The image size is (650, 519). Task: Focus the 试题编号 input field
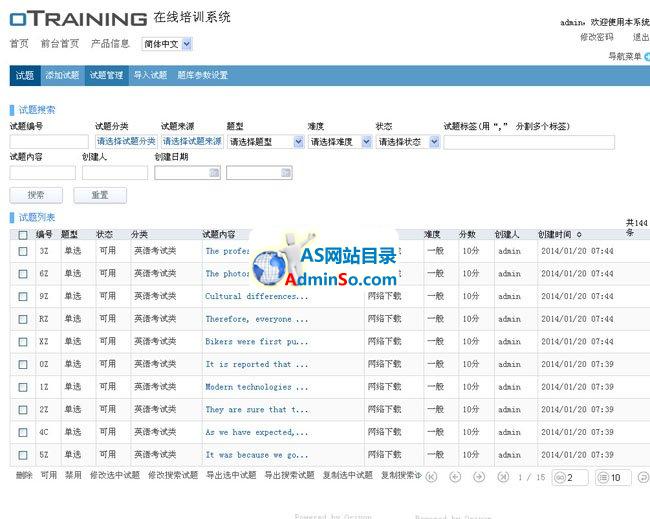(49, 142)
